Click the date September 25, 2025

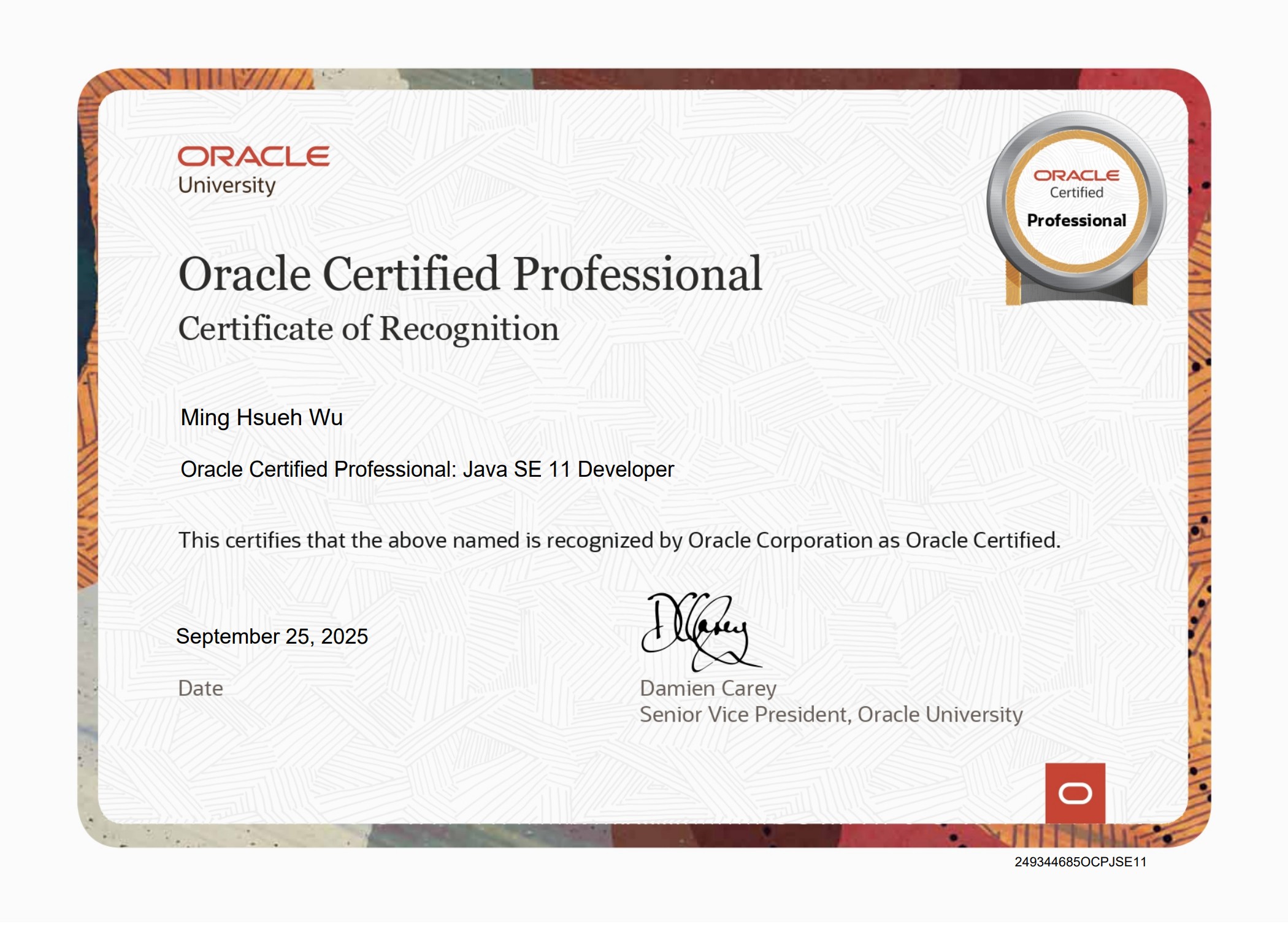pos(272,636)
